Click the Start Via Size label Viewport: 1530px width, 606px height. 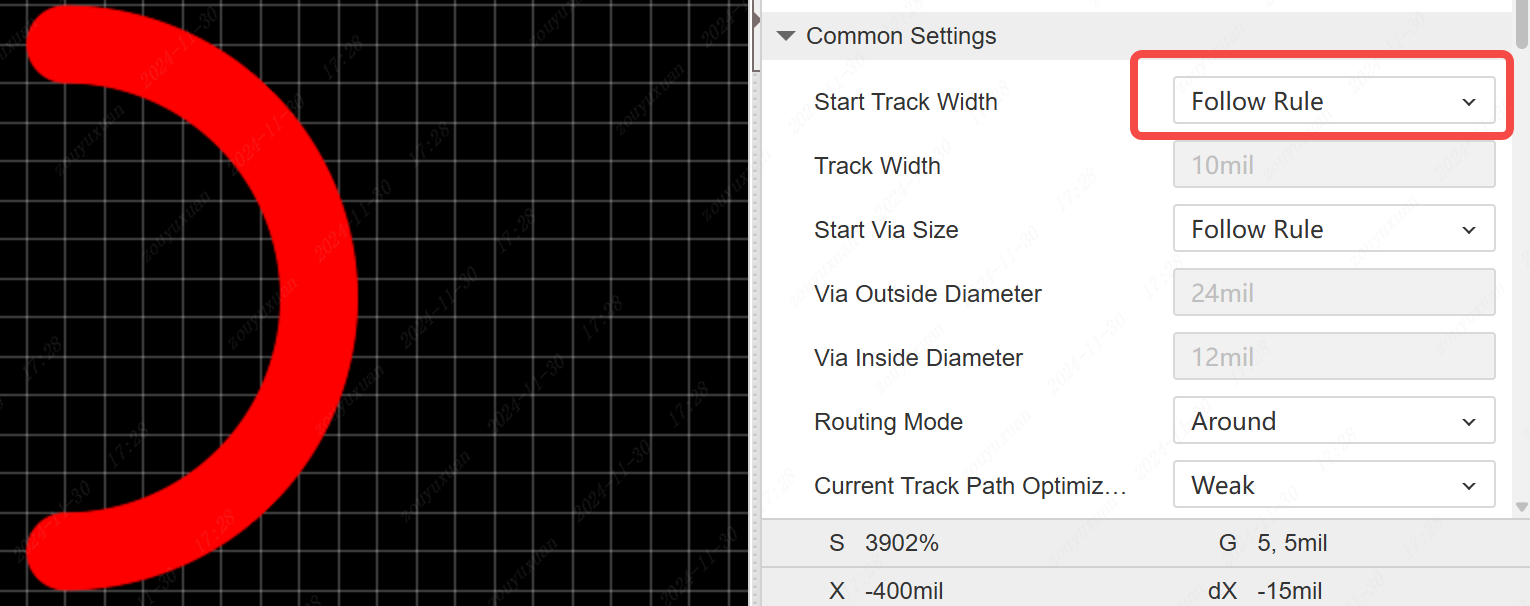pyautogui.click(x=885, y=229)
